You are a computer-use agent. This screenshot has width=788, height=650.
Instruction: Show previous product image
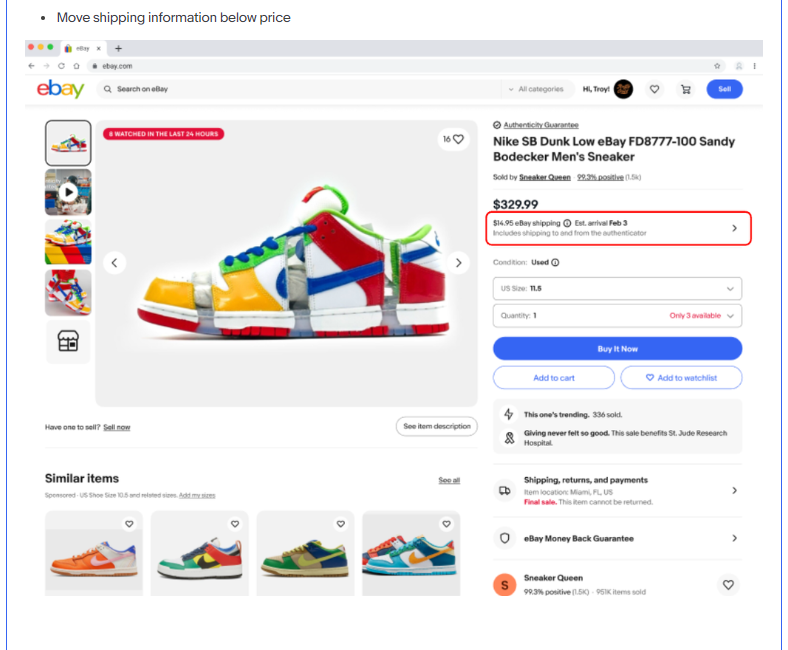click(115, 262)
